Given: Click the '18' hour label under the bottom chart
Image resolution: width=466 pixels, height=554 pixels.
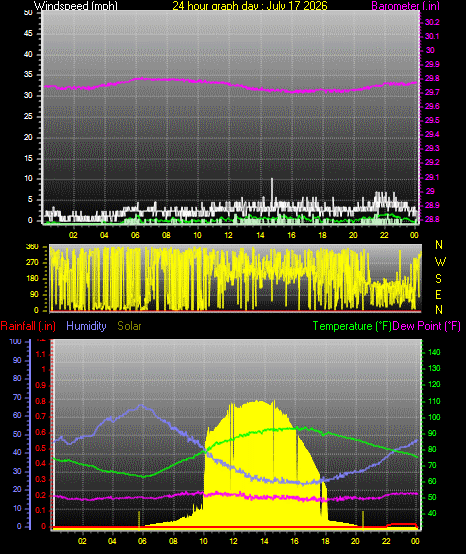Looking at the screenshot, I should tap(325, 541).
